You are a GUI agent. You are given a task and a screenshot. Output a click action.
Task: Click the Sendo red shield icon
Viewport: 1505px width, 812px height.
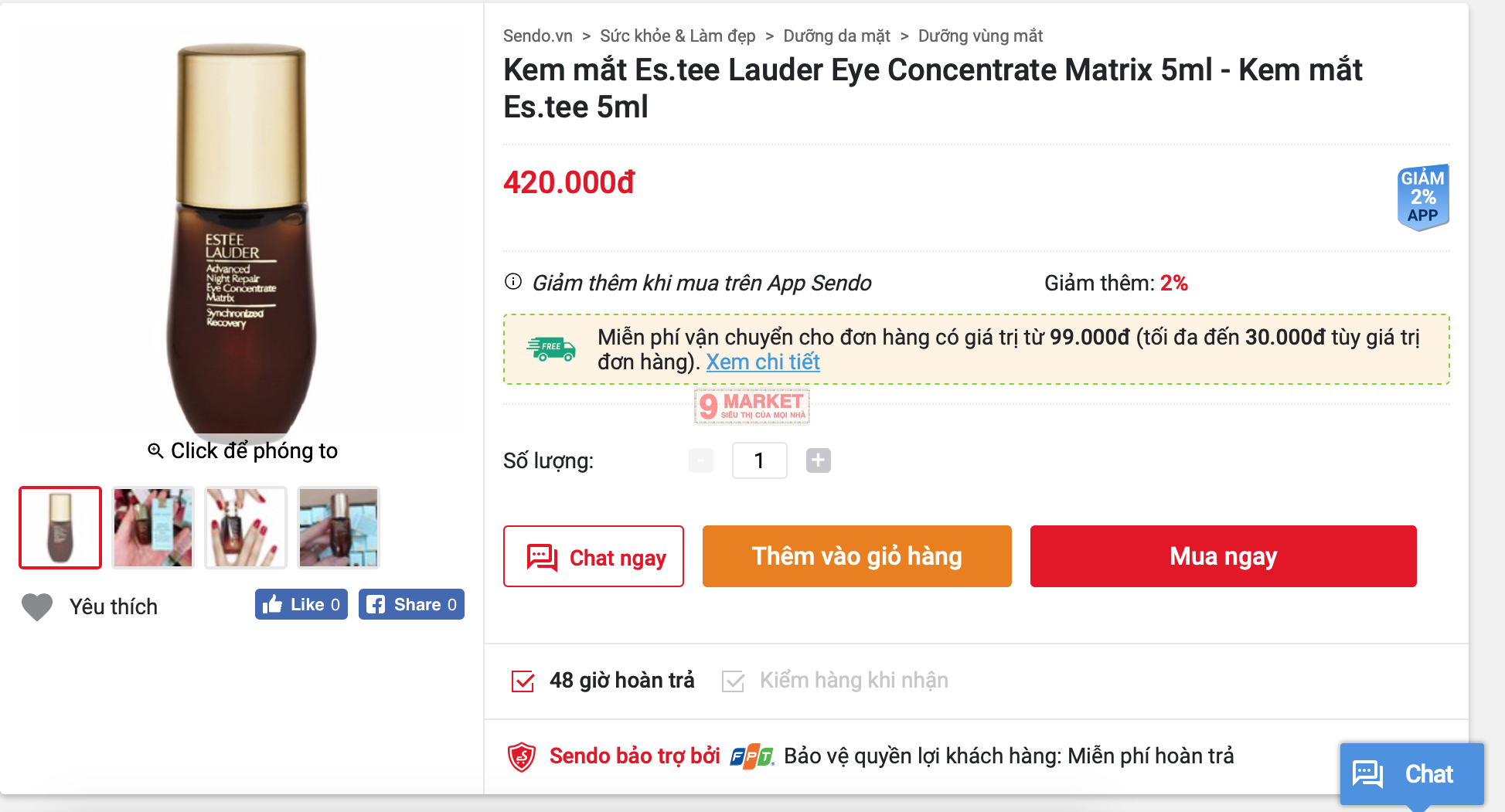coord(522,756)
